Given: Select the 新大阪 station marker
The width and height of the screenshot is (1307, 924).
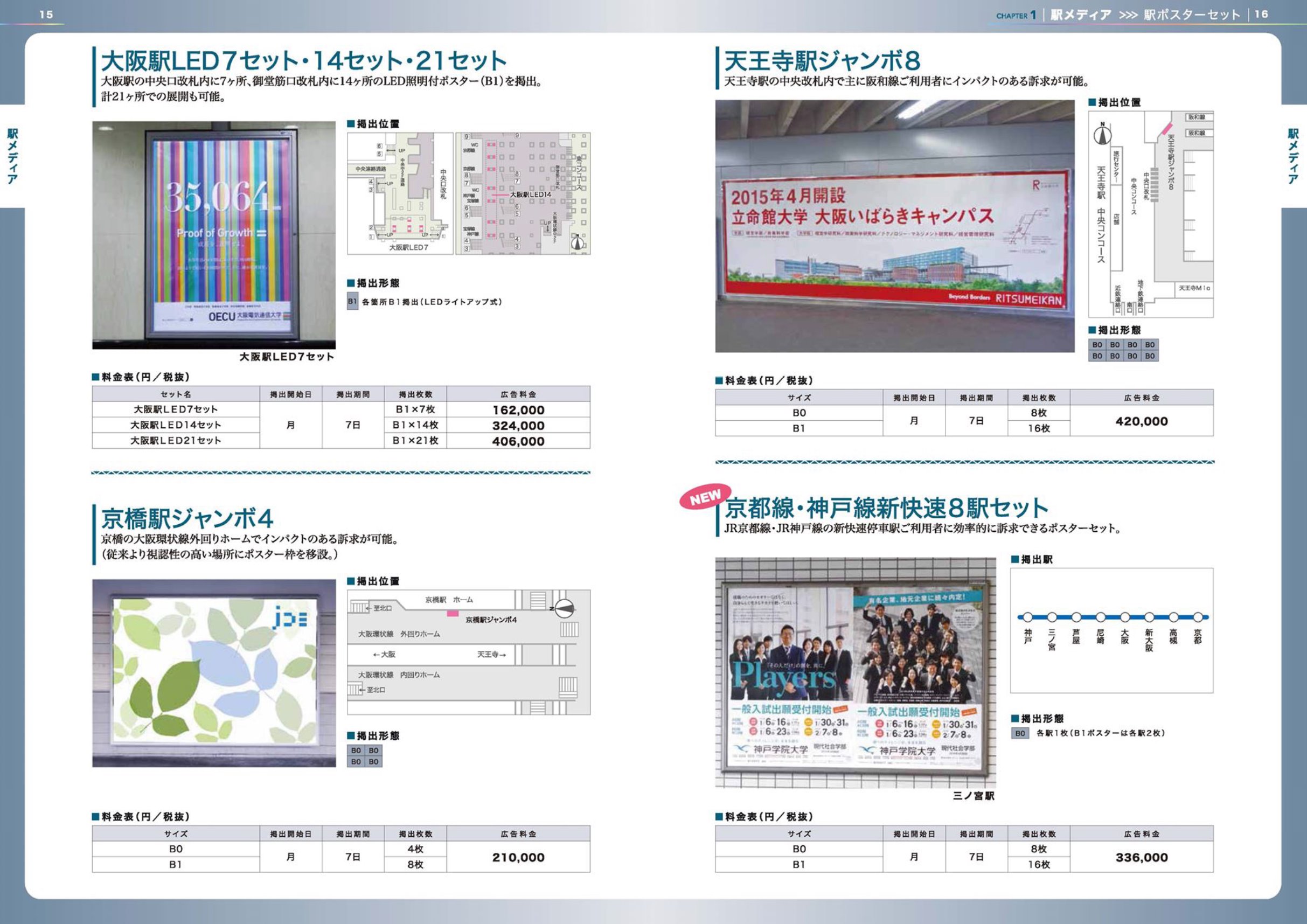Looking at the screenshot, I should coord(1149,616).
